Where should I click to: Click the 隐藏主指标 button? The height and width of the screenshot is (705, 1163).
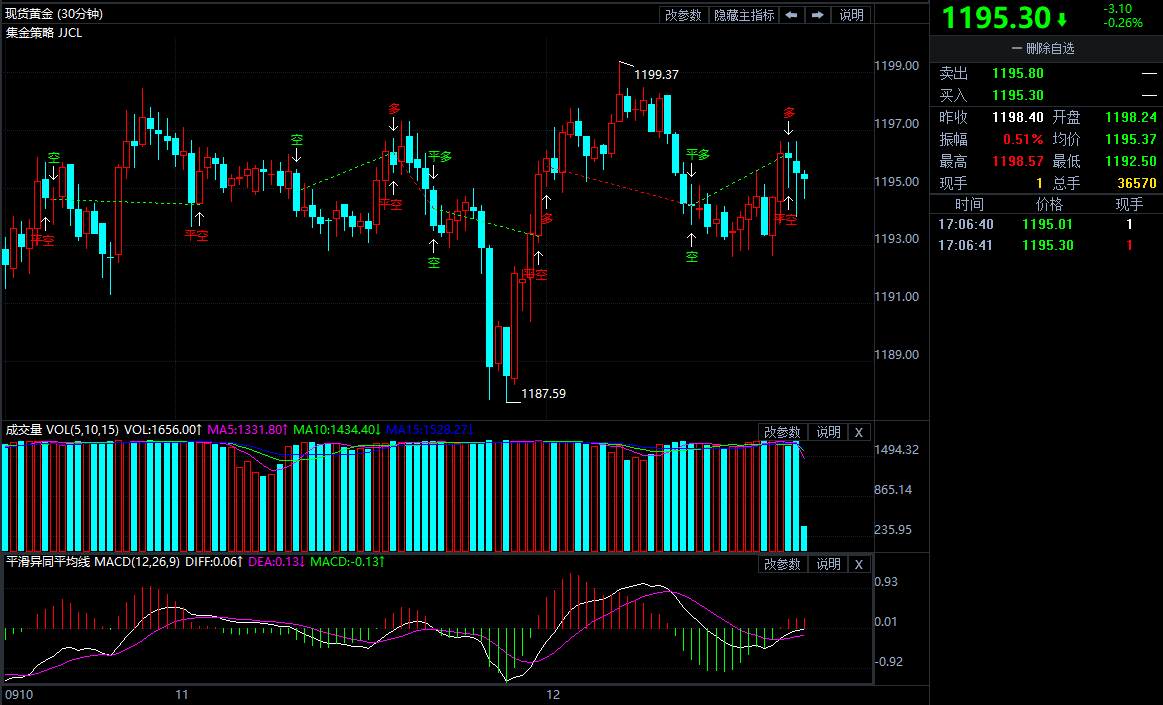pos(743,15)
